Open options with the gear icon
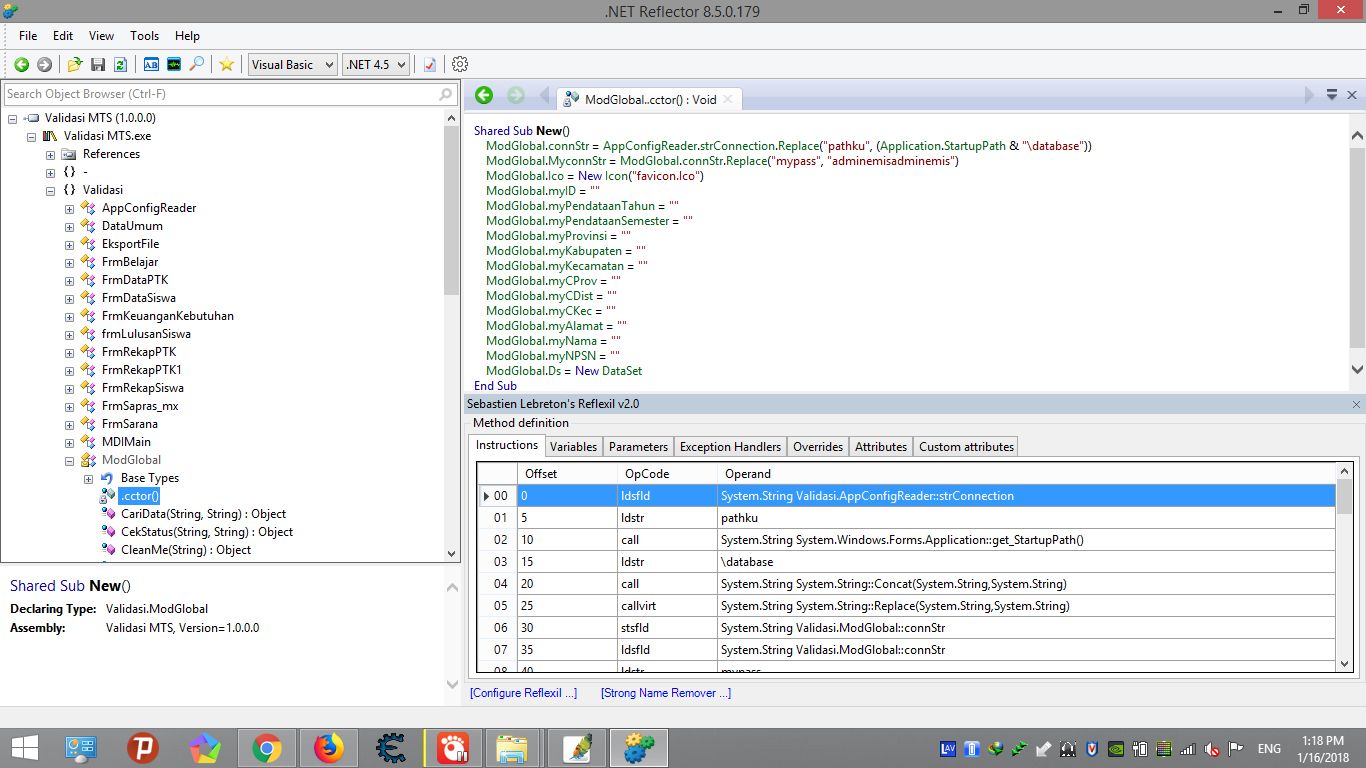This screenshot has height=768, width=1366. [460, 64]
